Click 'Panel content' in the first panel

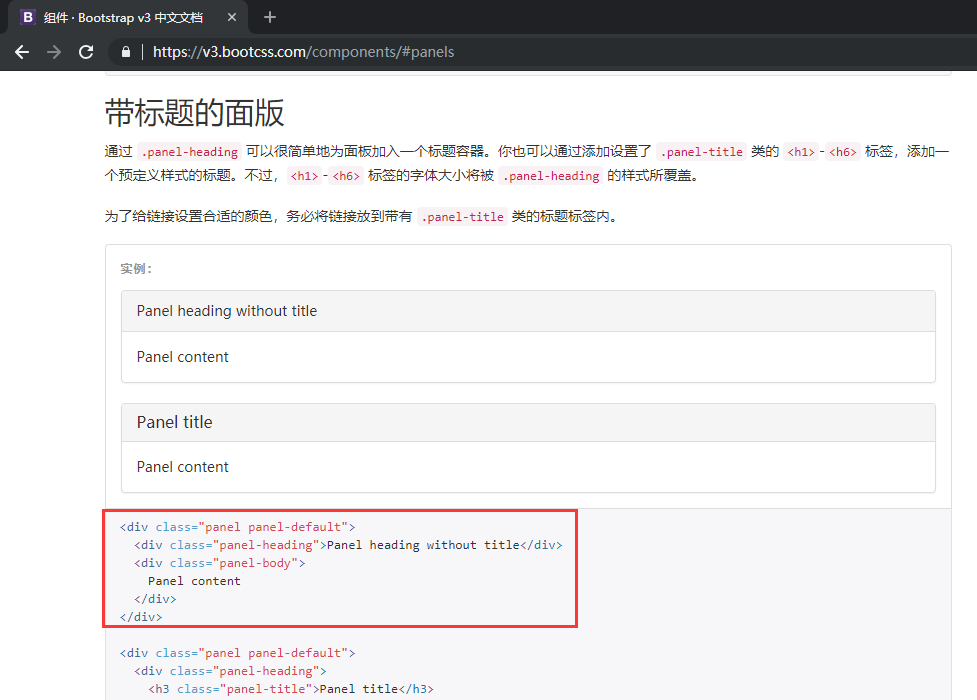[183, 357]
